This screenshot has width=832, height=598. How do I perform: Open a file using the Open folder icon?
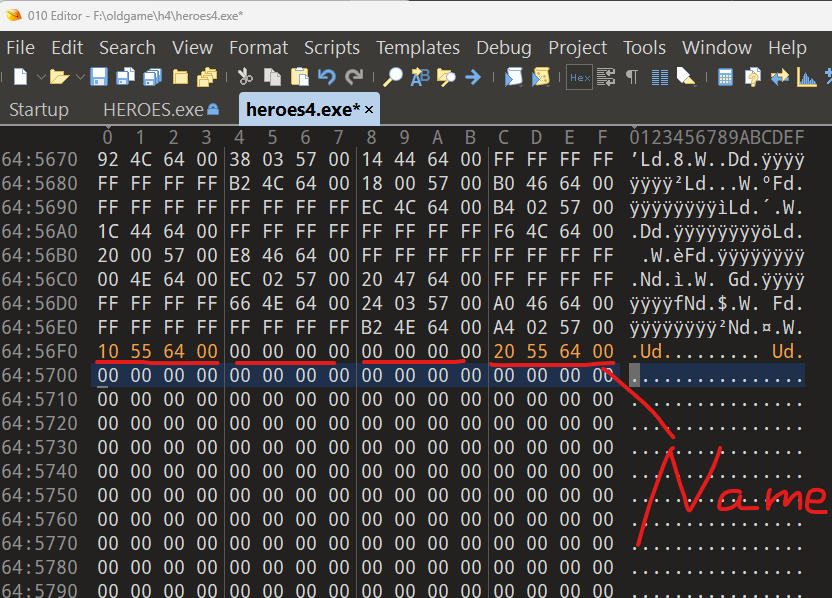coord(59,77)
